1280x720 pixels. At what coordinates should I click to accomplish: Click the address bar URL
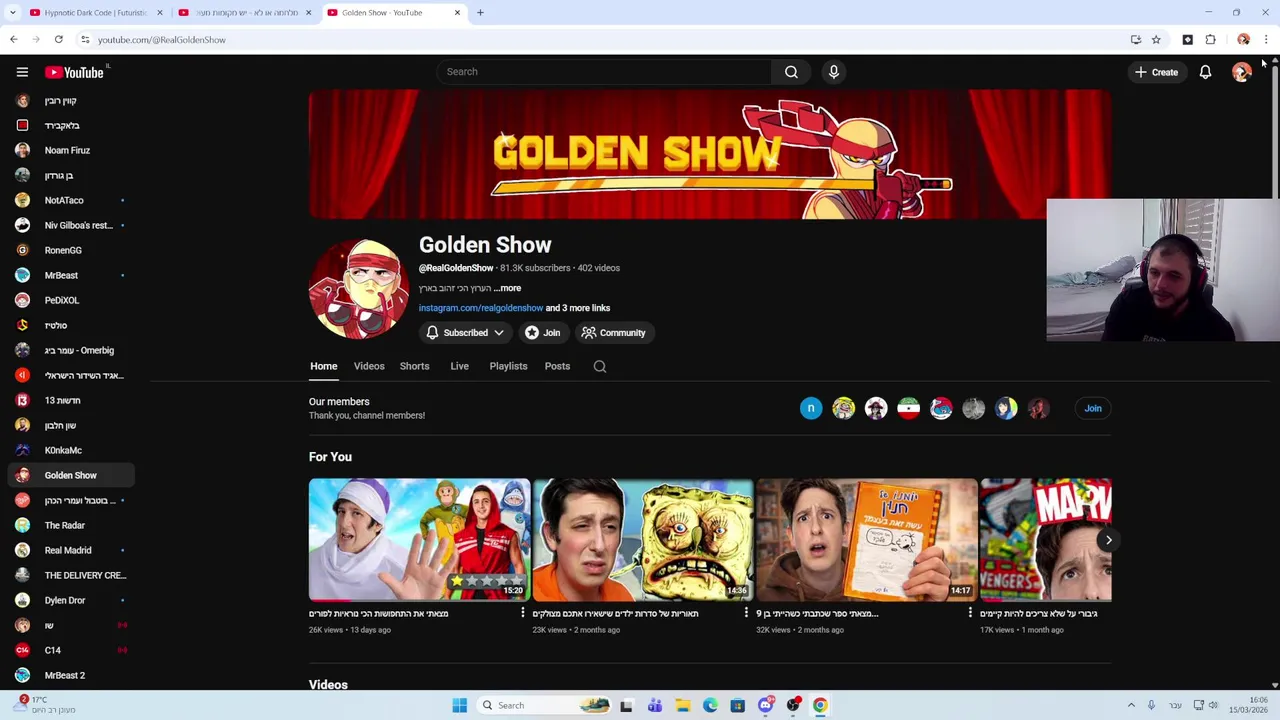[161, 39]
